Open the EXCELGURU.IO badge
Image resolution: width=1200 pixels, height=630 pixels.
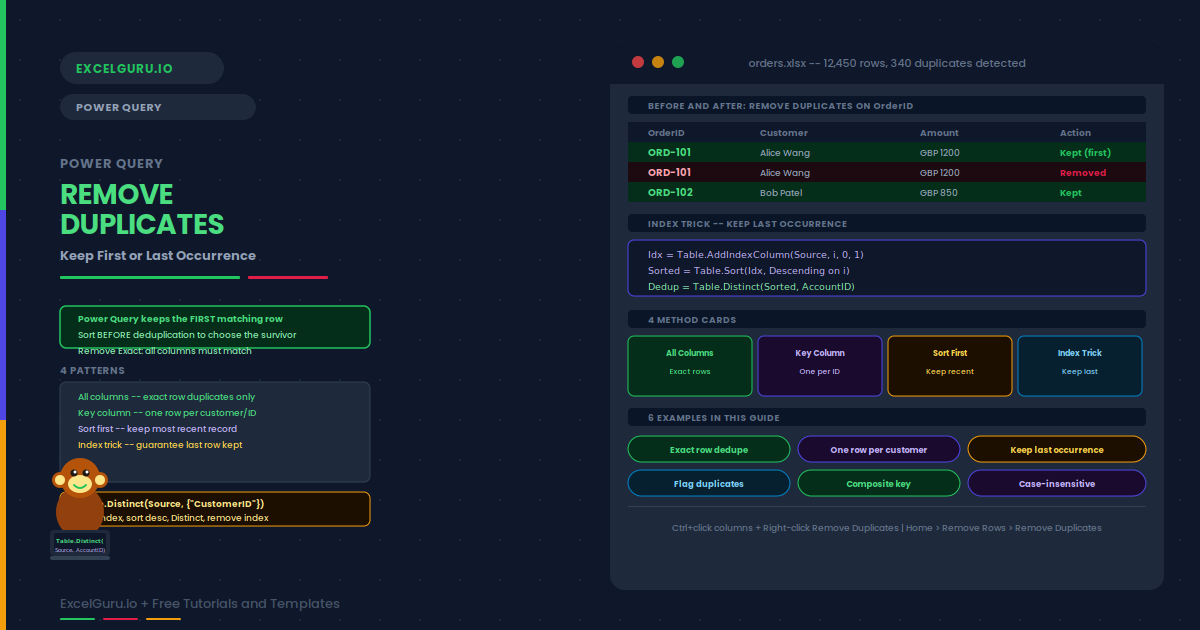[x=142, y=68]
